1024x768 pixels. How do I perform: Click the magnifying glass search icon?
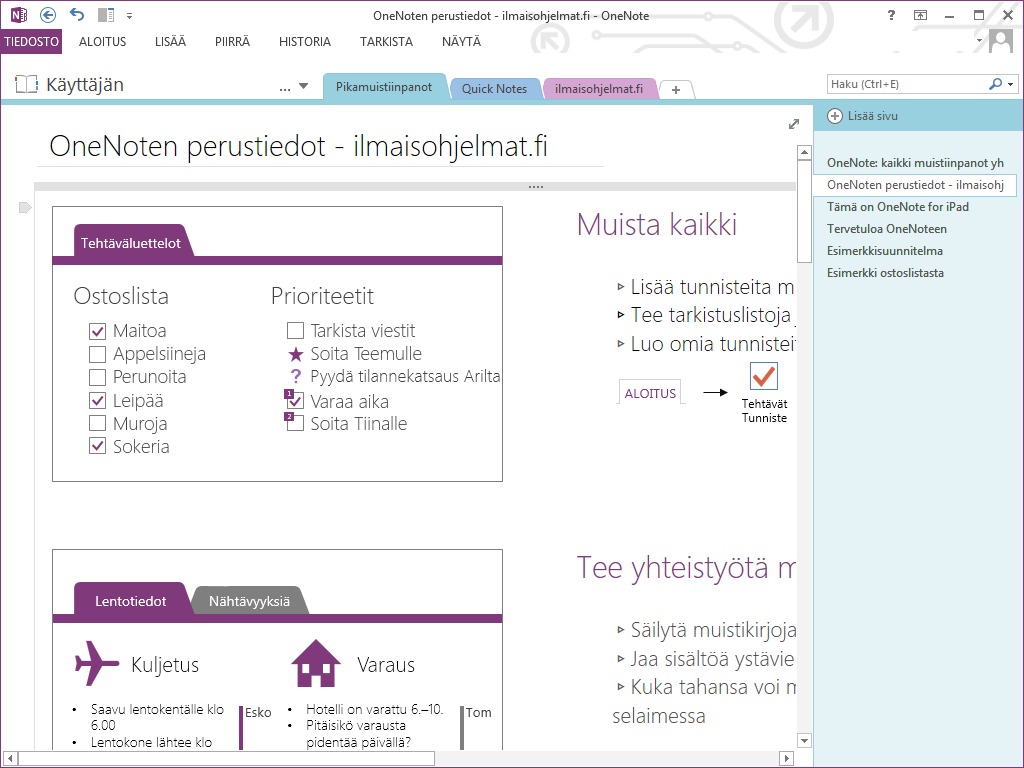pos(995,84)
